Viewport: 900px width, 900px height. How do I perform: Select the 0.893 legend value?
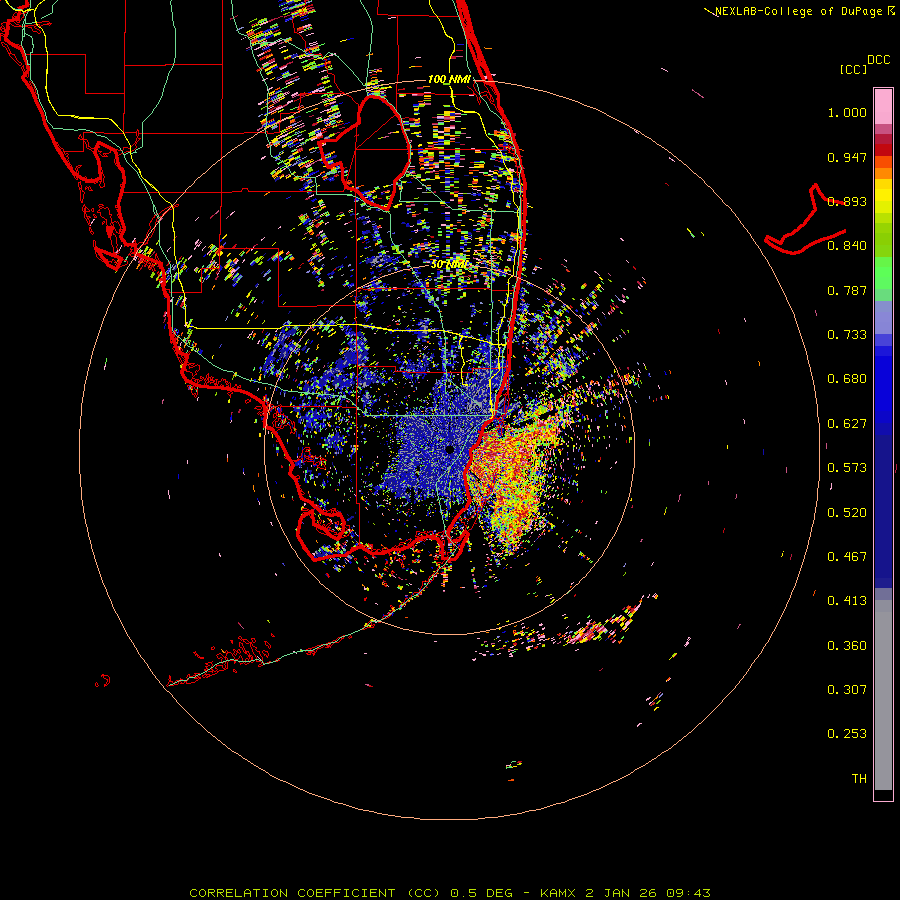click(847, 201)
